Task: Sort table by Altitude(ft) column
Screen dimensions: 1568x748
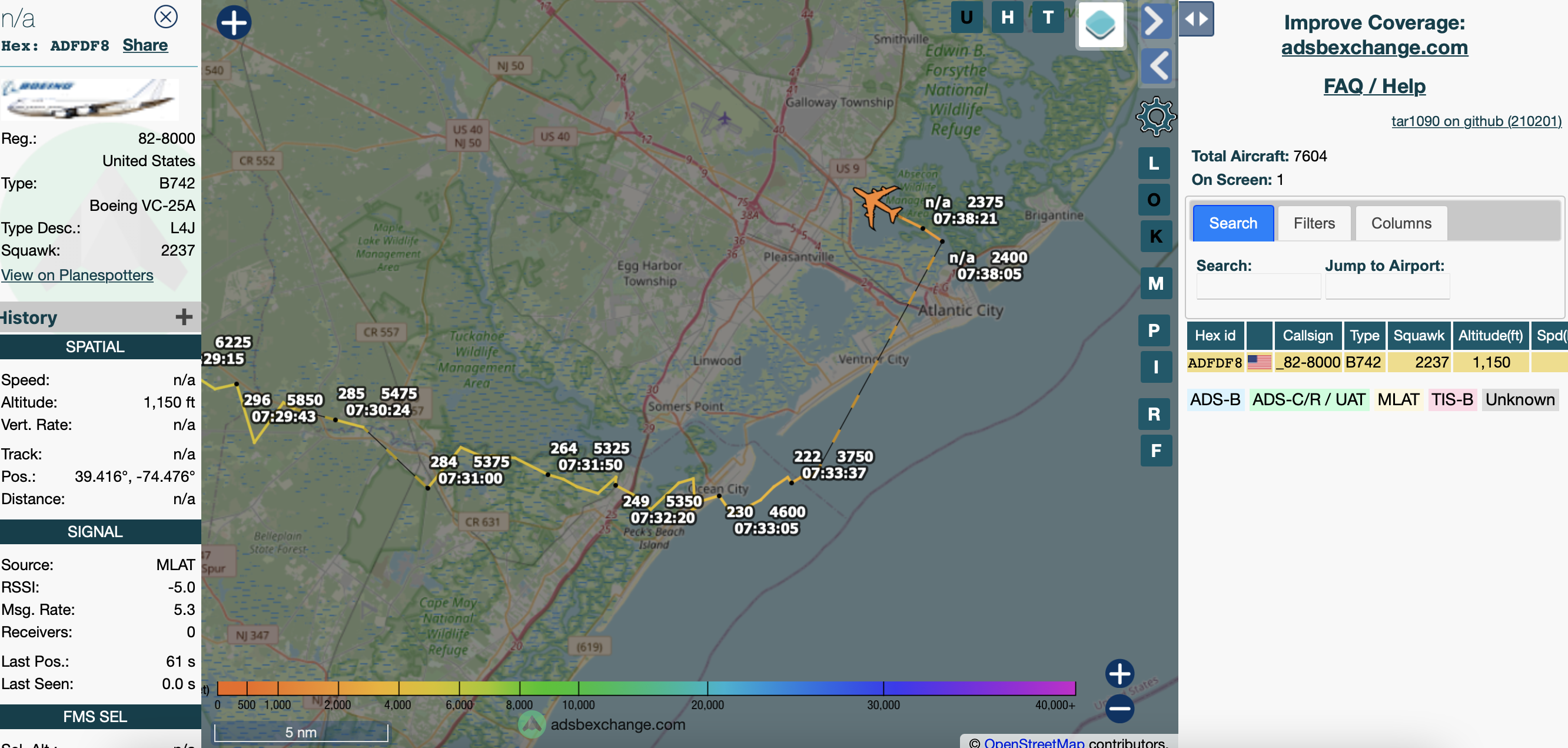Action: [x=1490, y=336]
